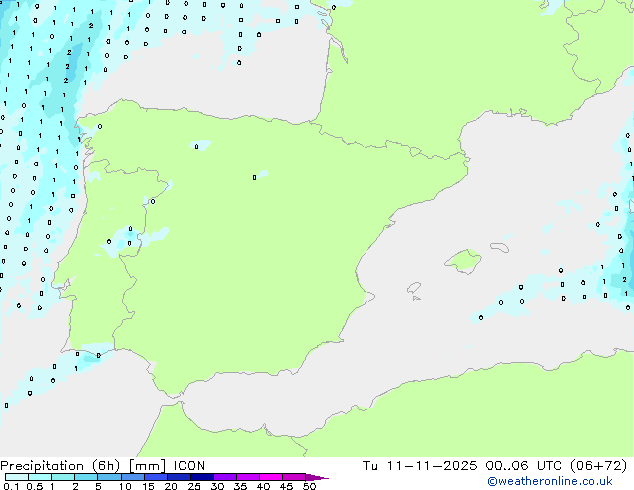Viewport: 634px width, 490px height.
Task: Select the 0.1–0.5 mm palest legend swatch
Action: tap(17, 477)
